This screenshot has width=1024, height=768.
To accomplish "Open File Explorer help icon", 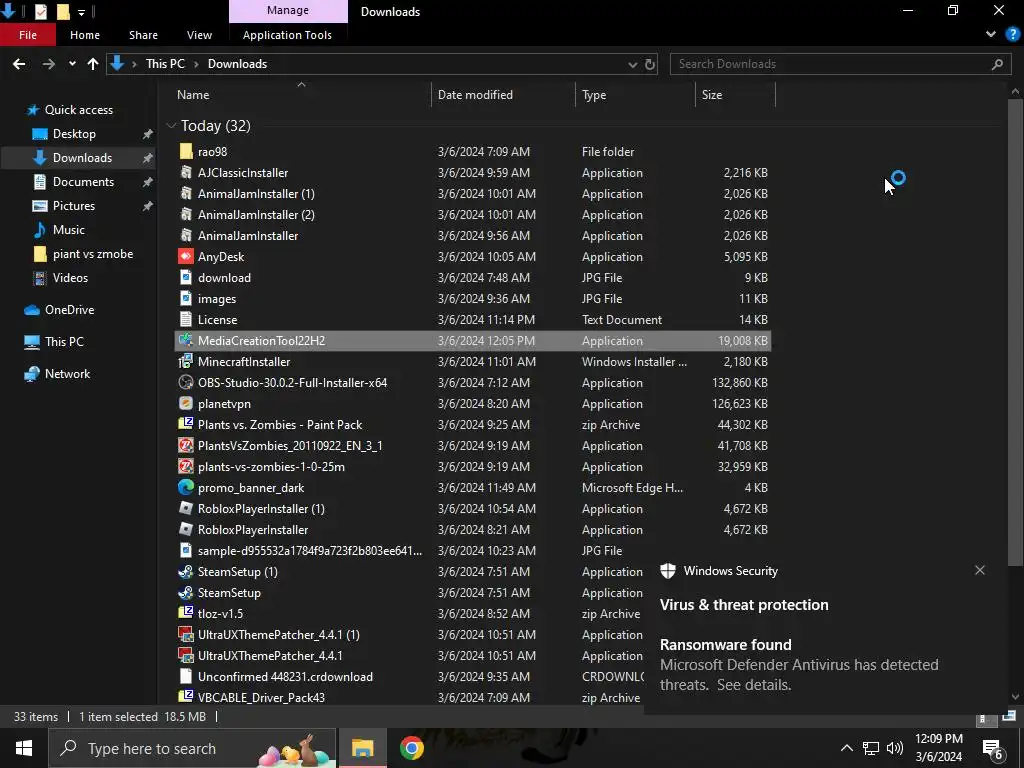I will (1012, 35).
